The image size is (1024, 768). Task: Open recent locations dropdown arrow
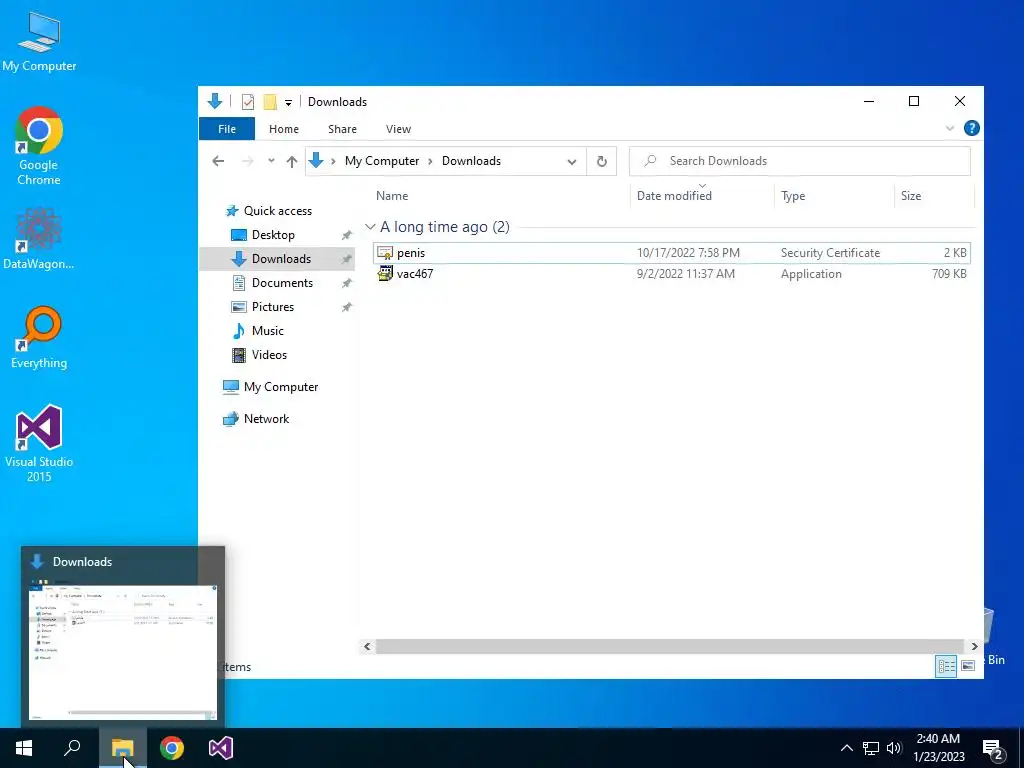click(271, 161)
